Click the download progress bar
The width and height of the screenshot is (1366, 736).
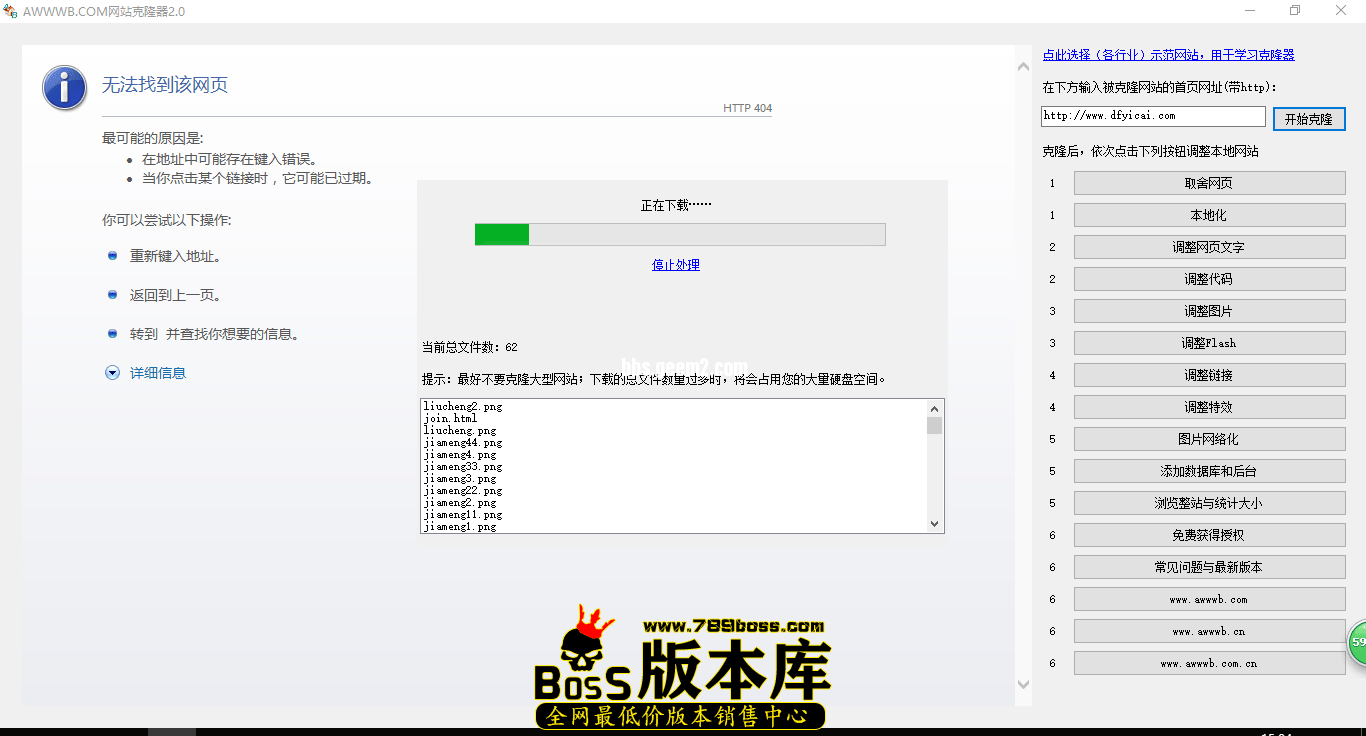680,234
